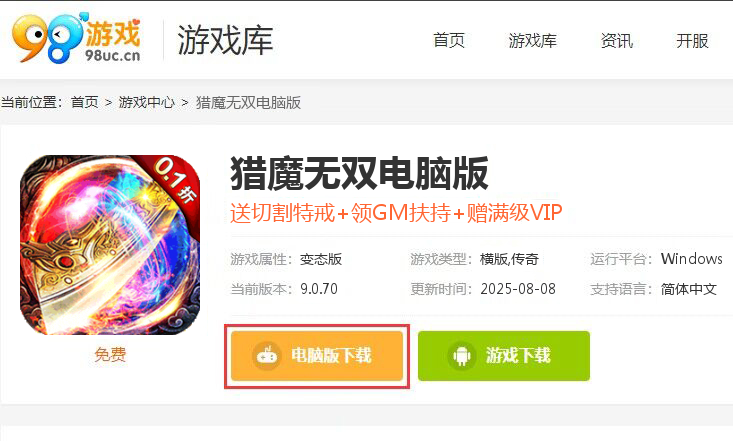The width and height of the screenshot is (733, 441).
Task: Open 游戏库 in the navigation bar
Action: coord(532,41)
